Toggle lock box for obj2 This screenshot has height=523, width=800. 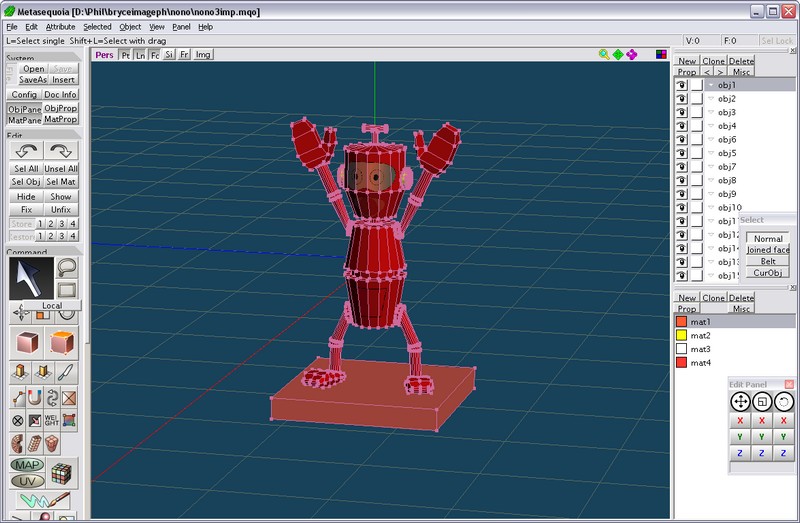coord(697,98)
